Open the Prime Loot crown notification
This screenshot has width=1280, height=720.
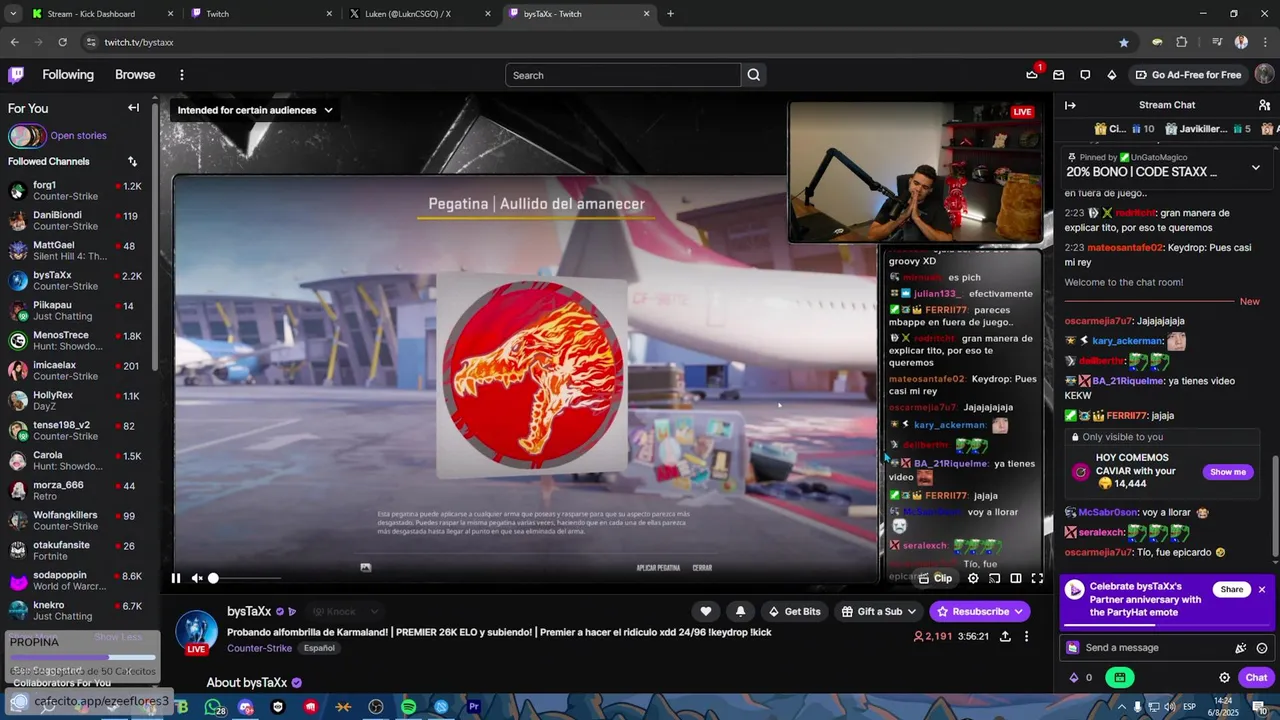coord(1032,75)
